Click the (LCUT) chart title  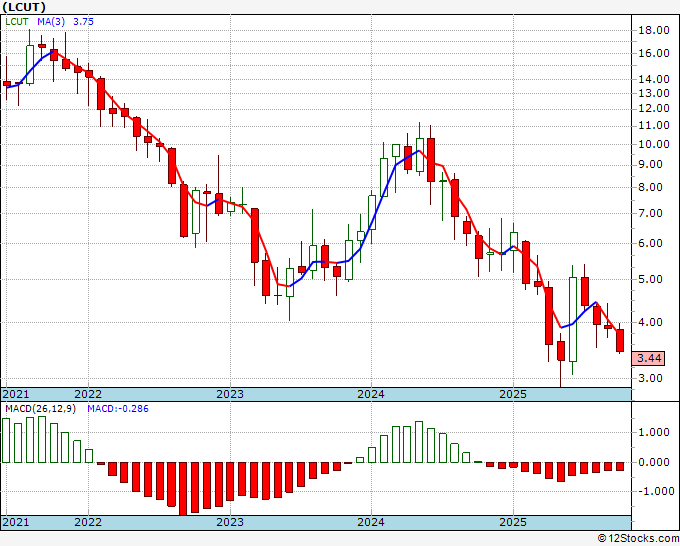tap(24, 7)
